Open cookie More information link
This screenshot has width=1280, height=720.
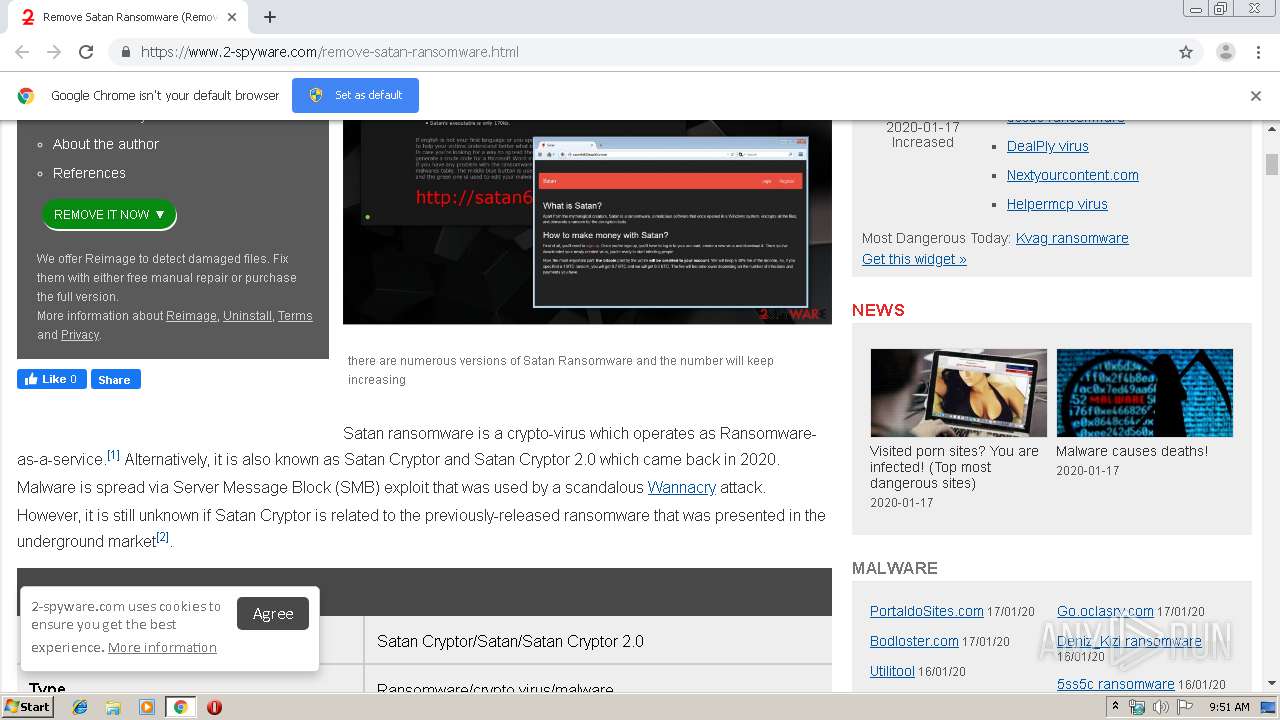(x=162, y=647)
